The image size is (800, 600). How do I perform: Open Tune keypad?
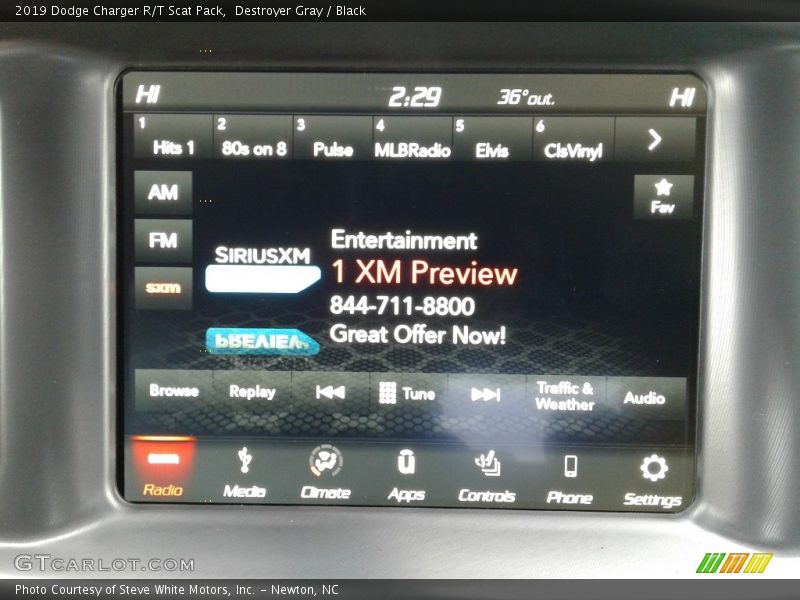[408, 393]
